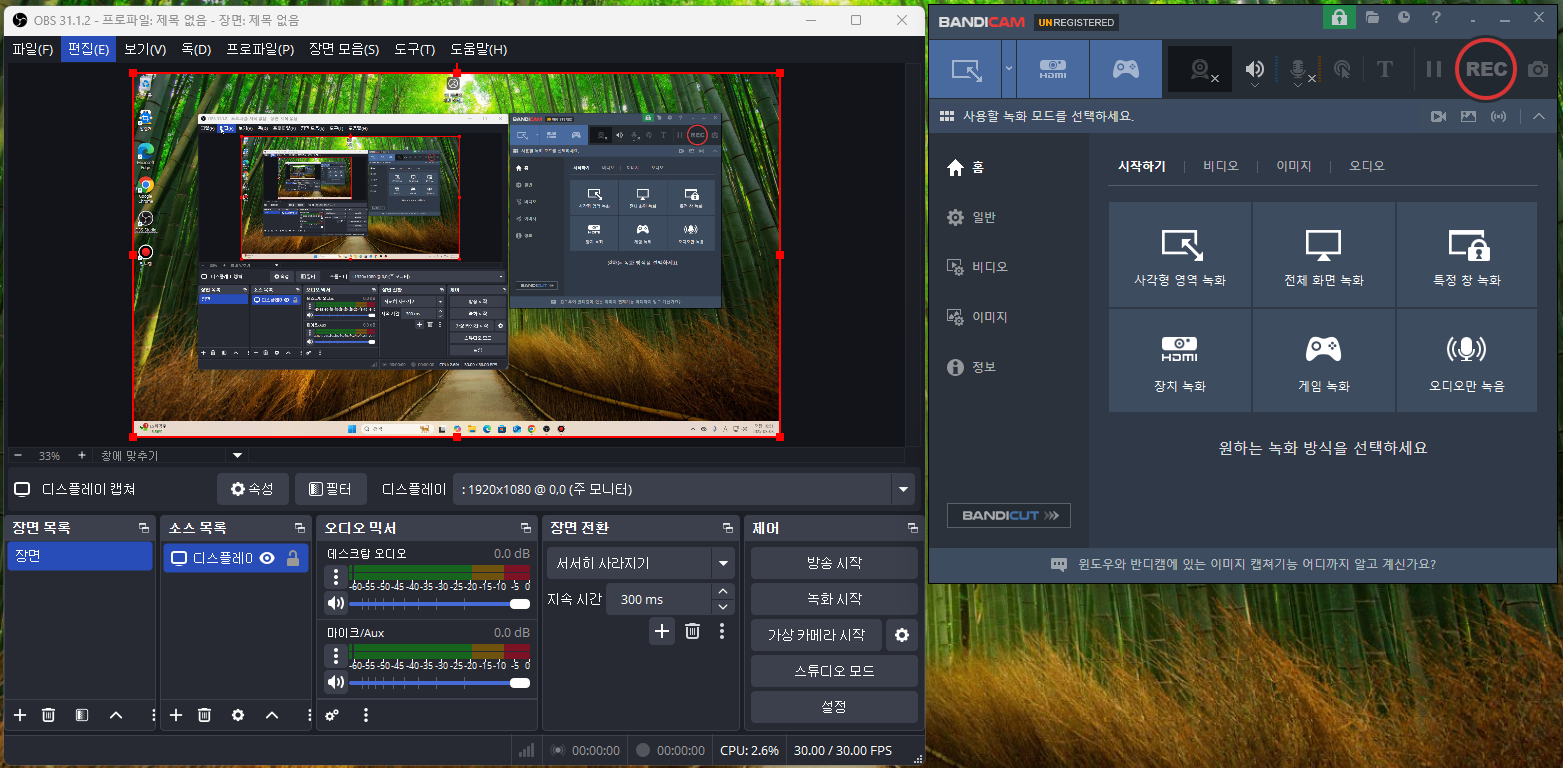Viewport: 1563px width, 768px height.
Task: Open desktop audio three-dot options menu
Action: pos(336,577)
